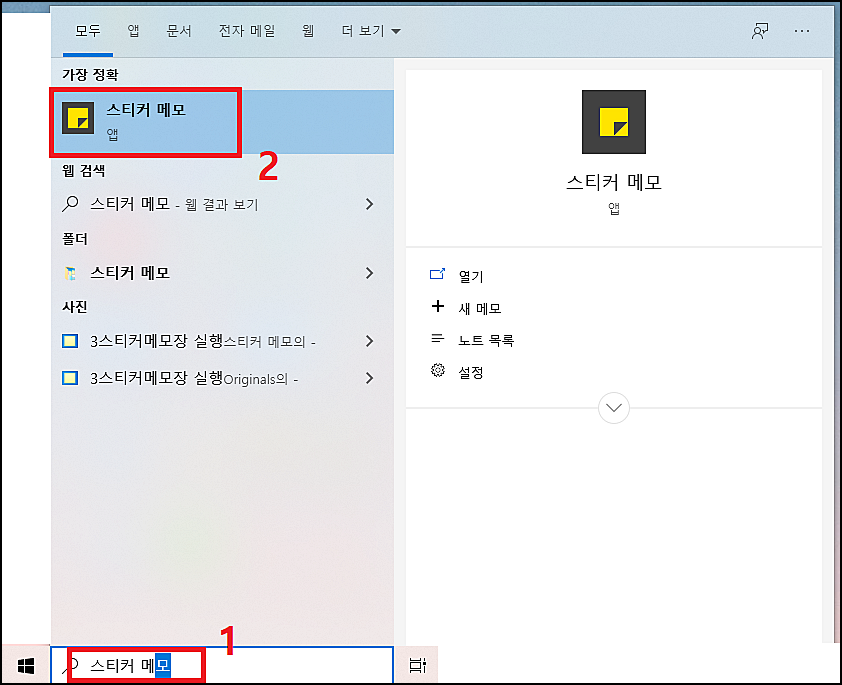Switch to the 전자 메일 tab
Viewport: 842px width, 685px height.
click(x=247, y=31)
